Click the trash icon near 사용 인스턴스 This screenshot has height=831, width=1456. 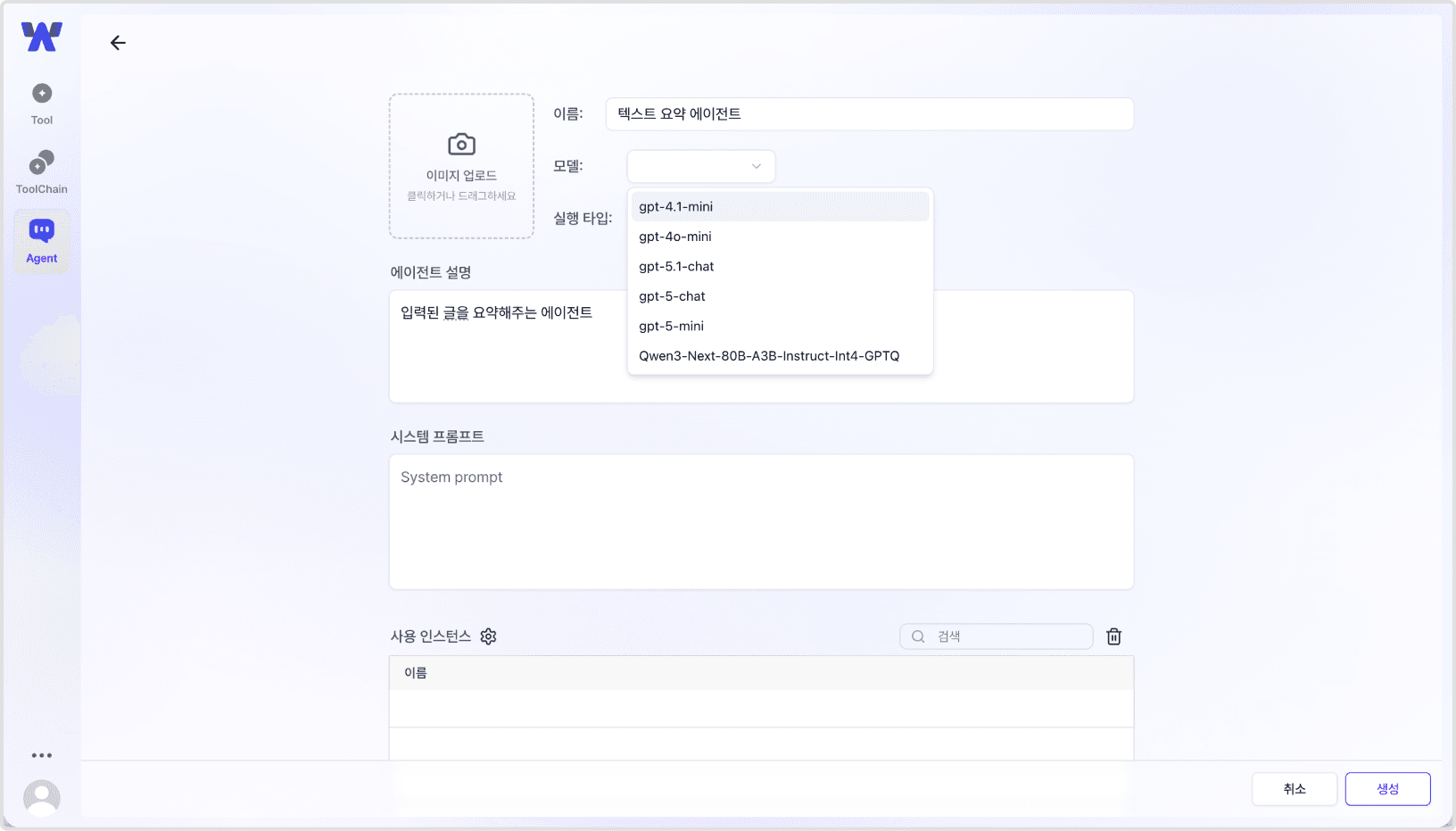(x=1113, y=636)
